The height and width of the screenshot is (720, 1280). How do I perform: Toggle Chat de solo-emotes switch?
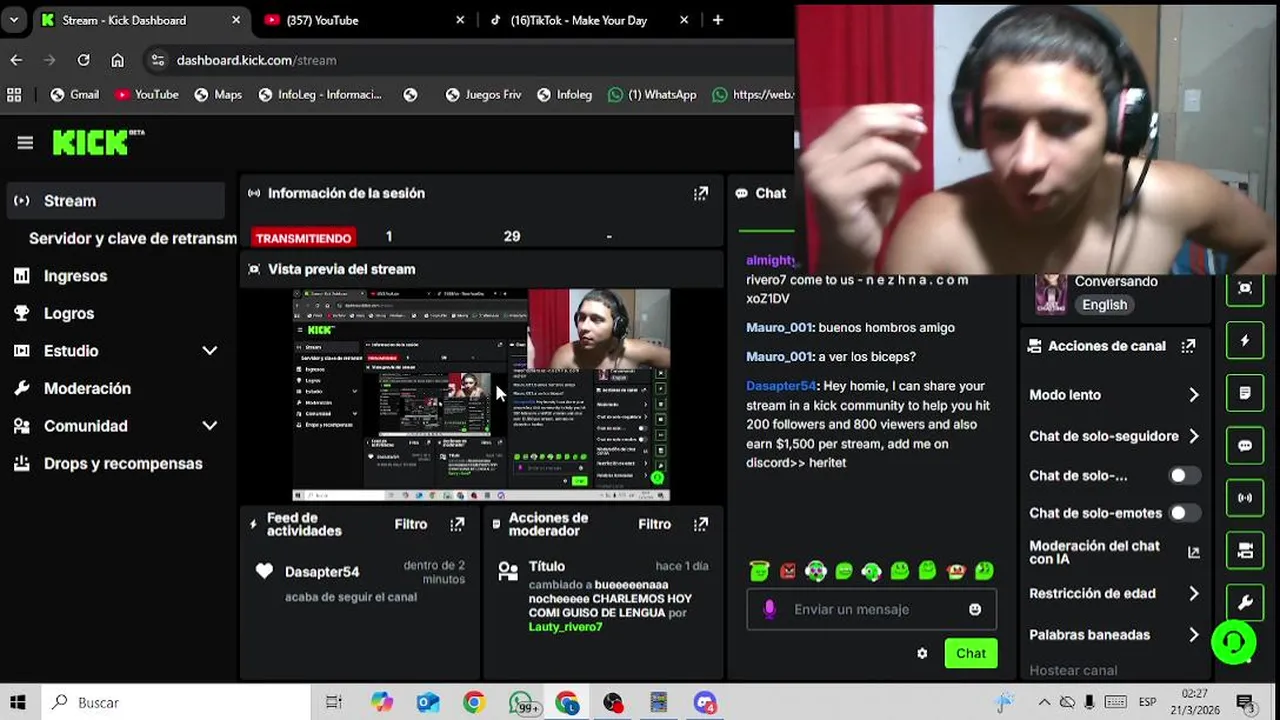1185,513
